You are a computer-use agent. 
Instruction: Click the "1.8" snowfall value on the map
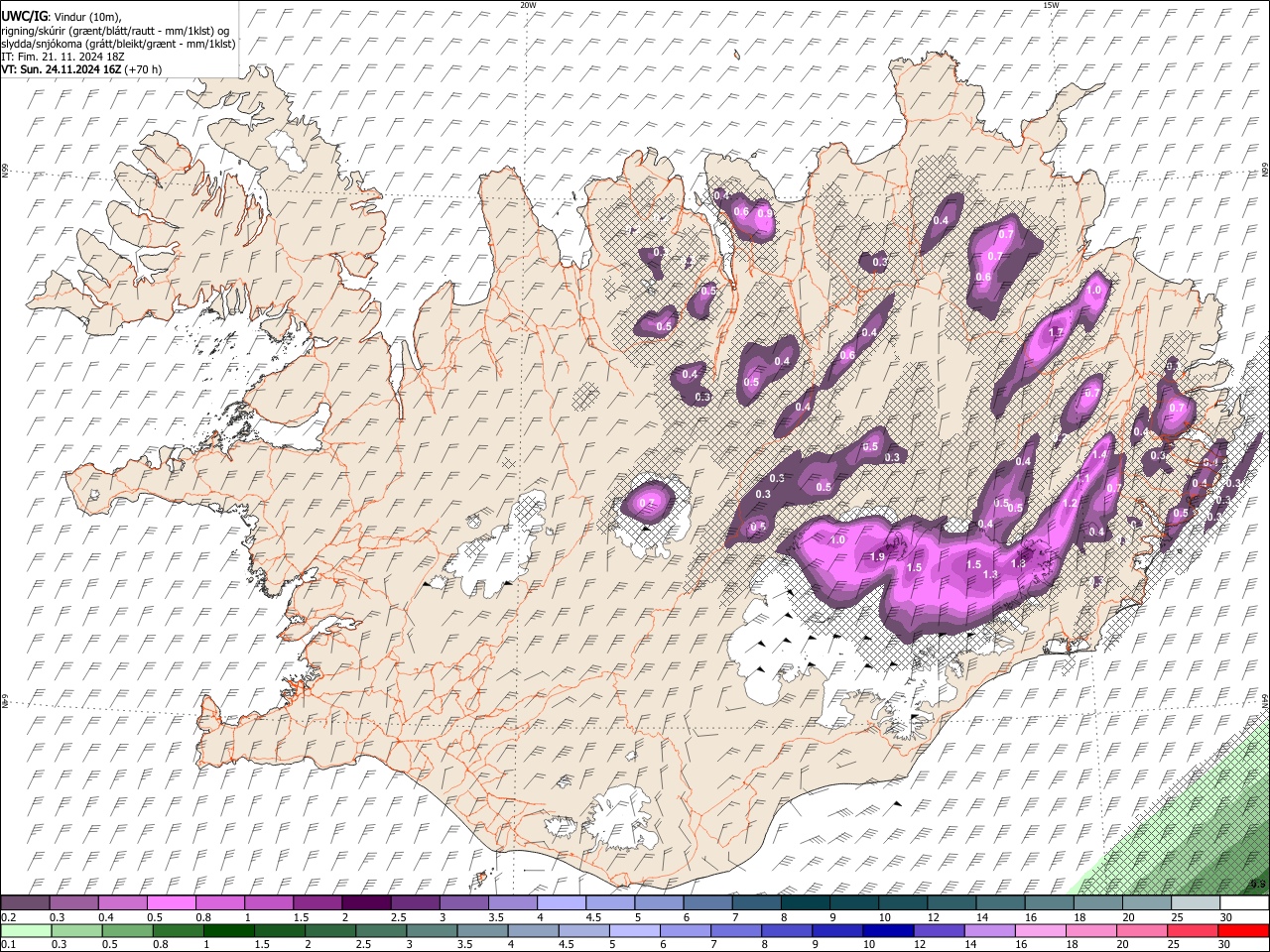[1017, 563]
